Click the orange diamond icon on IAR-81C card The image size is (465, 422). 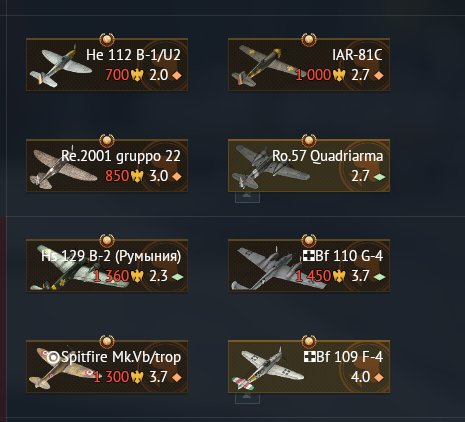379,75
